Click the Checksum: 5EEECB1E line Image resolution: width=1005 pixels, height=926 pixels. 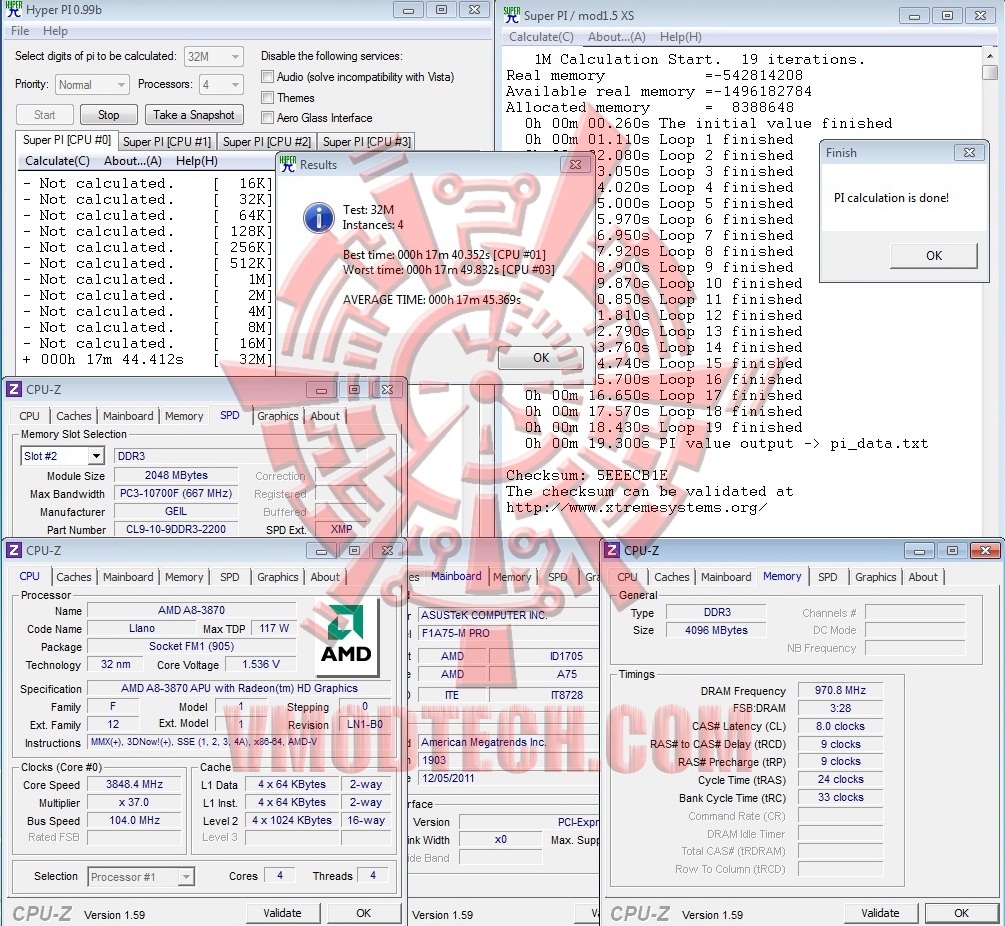(586, 475)
